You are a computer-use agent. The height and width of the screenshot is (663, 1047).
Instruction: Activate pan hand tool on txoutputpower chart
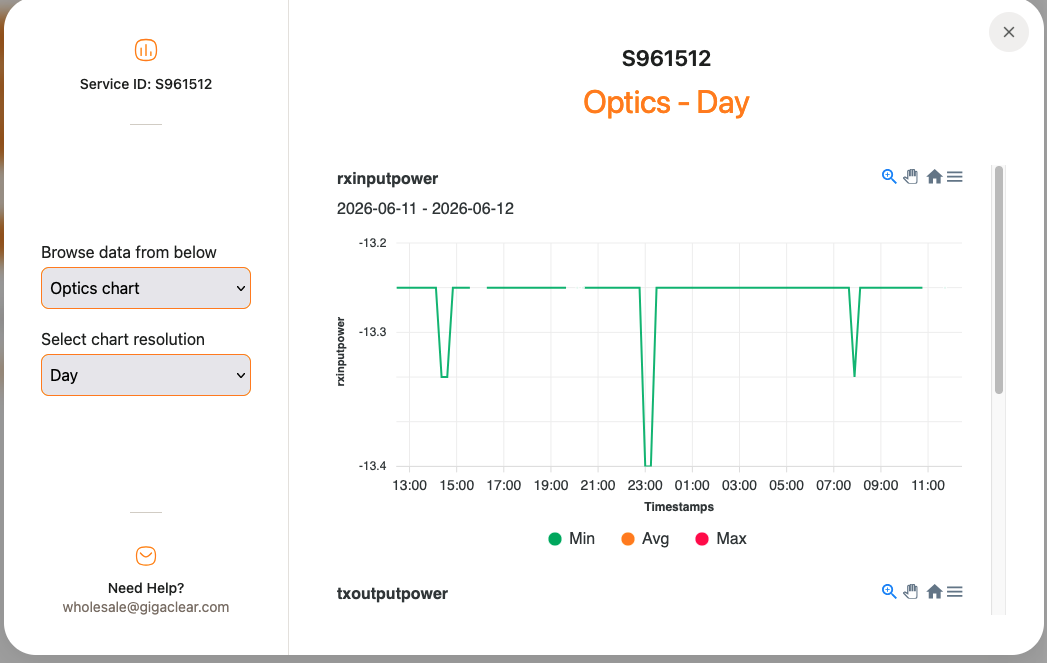[911, 592]
